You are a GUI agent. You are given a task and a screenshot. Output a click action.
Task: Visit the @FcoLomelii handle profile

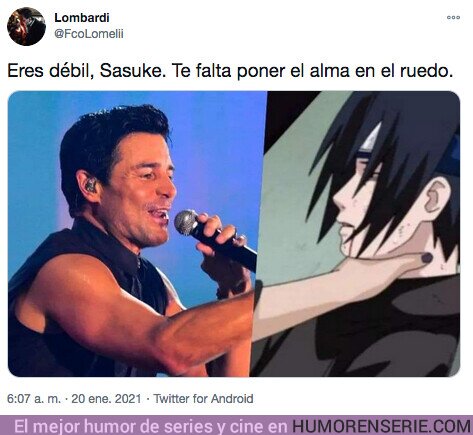(89, 34)
